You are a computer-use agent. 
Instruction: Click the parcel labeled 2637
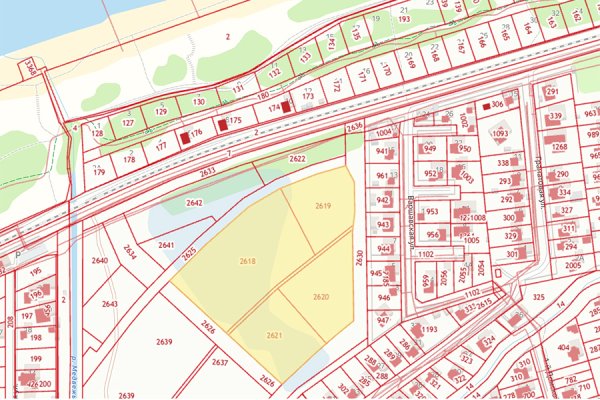220,362
